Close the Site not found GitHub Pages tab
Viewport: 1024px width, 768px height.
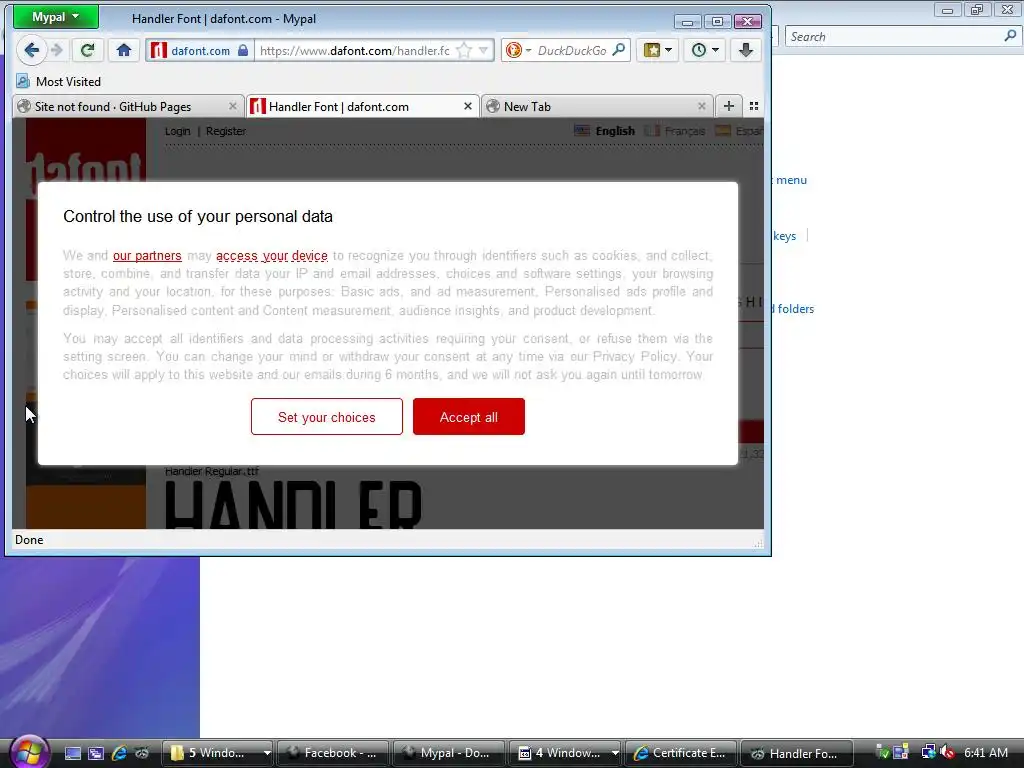[232, 106]
